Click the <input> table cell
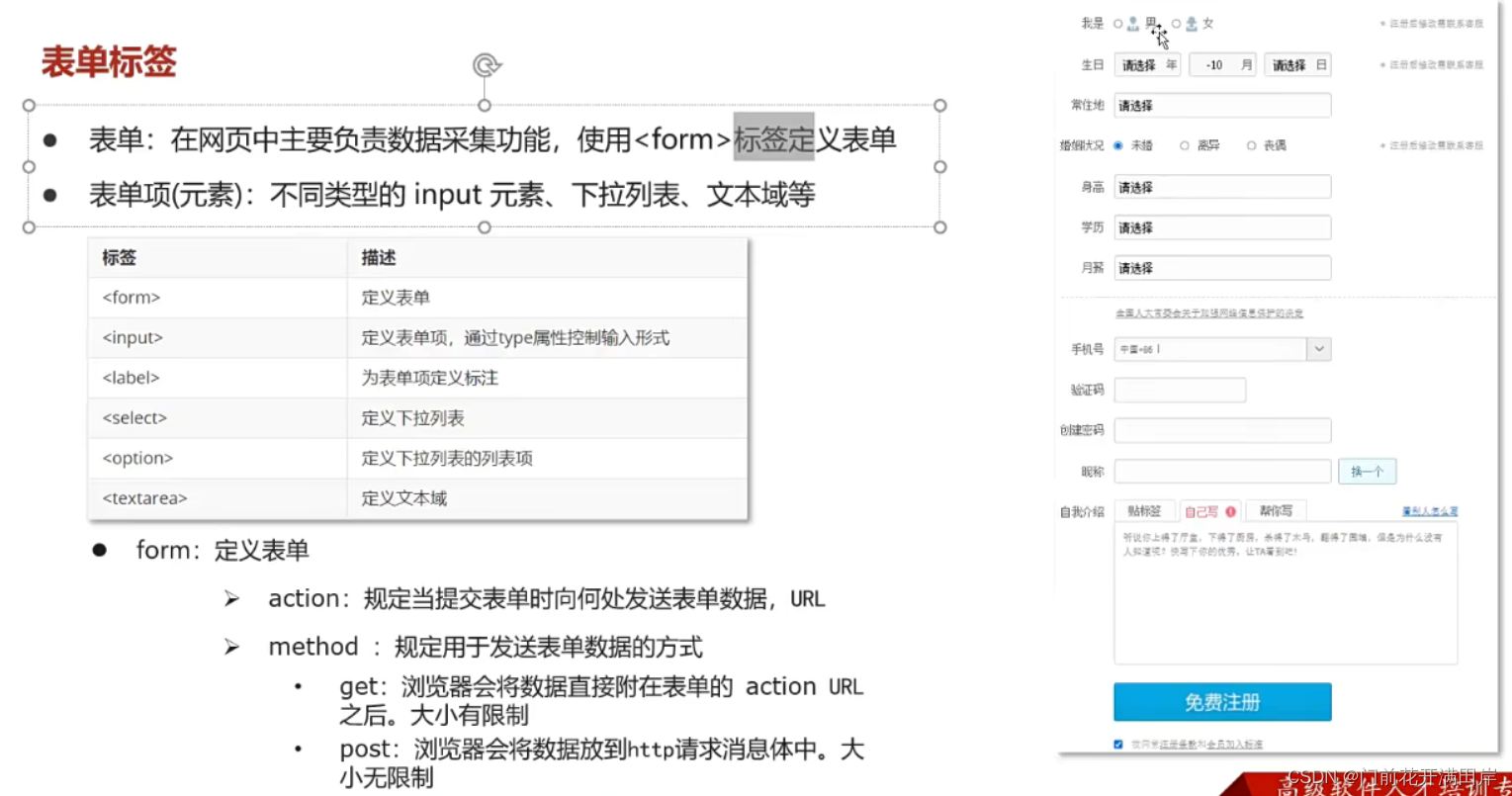The height and width of the screenshot is (796, 1512). pyautogui.click(x=218, y=338)
